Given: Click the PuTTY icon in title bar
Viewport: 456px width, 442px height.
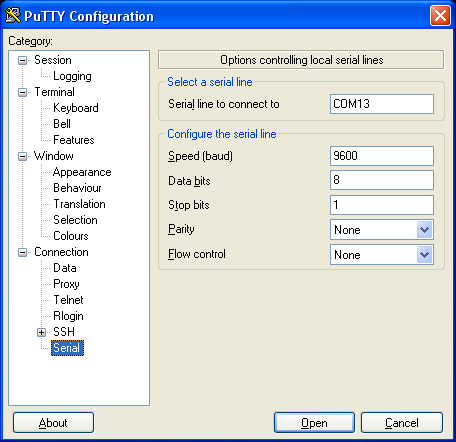Looking at the screenshot, I should (13, 16).
